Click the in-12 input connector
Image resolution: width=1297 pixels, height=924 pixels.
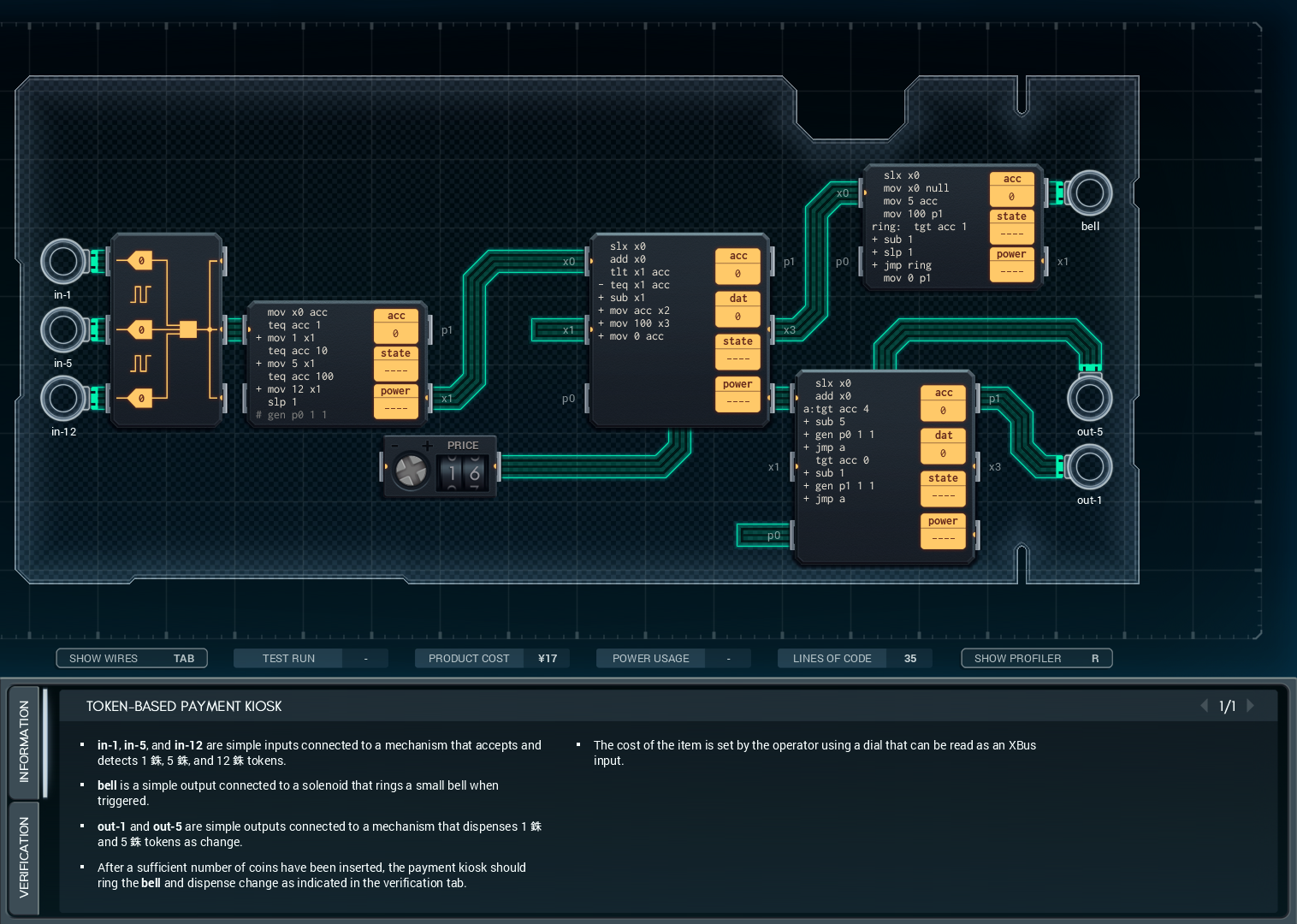63,399
